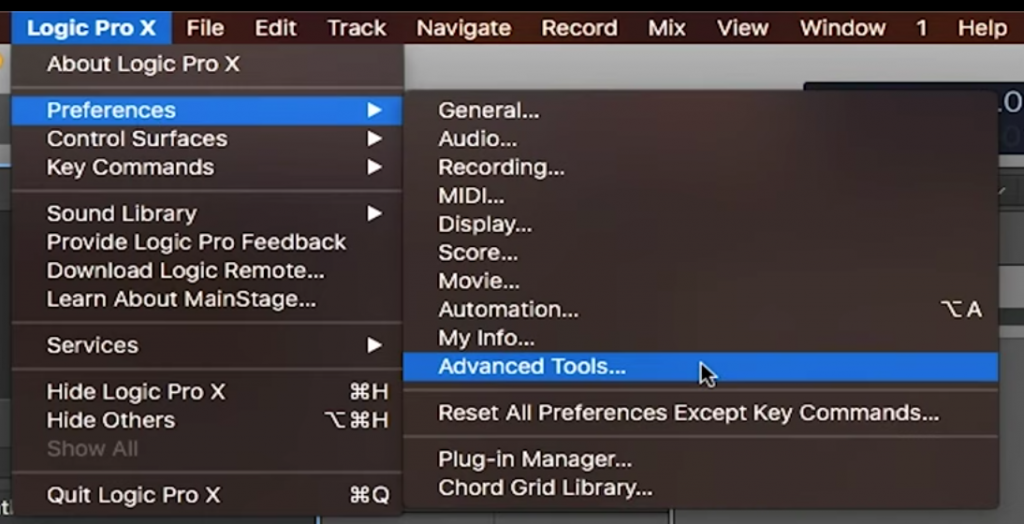Open Recording… preferences
Screen dimensions: 1024x524
click(701, 167)
